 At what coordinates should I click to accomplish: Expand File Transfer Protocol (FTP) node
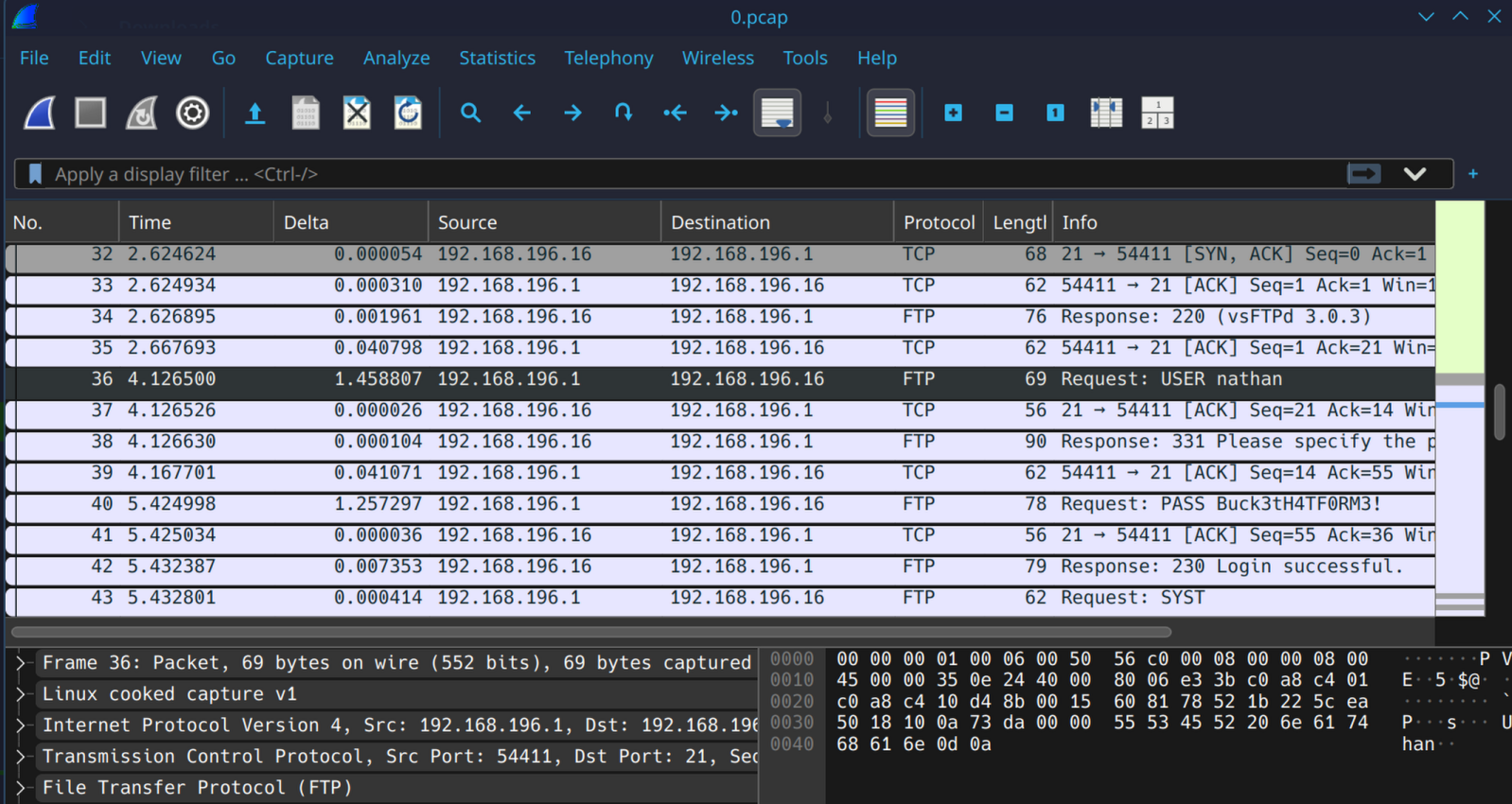point(20,788)
